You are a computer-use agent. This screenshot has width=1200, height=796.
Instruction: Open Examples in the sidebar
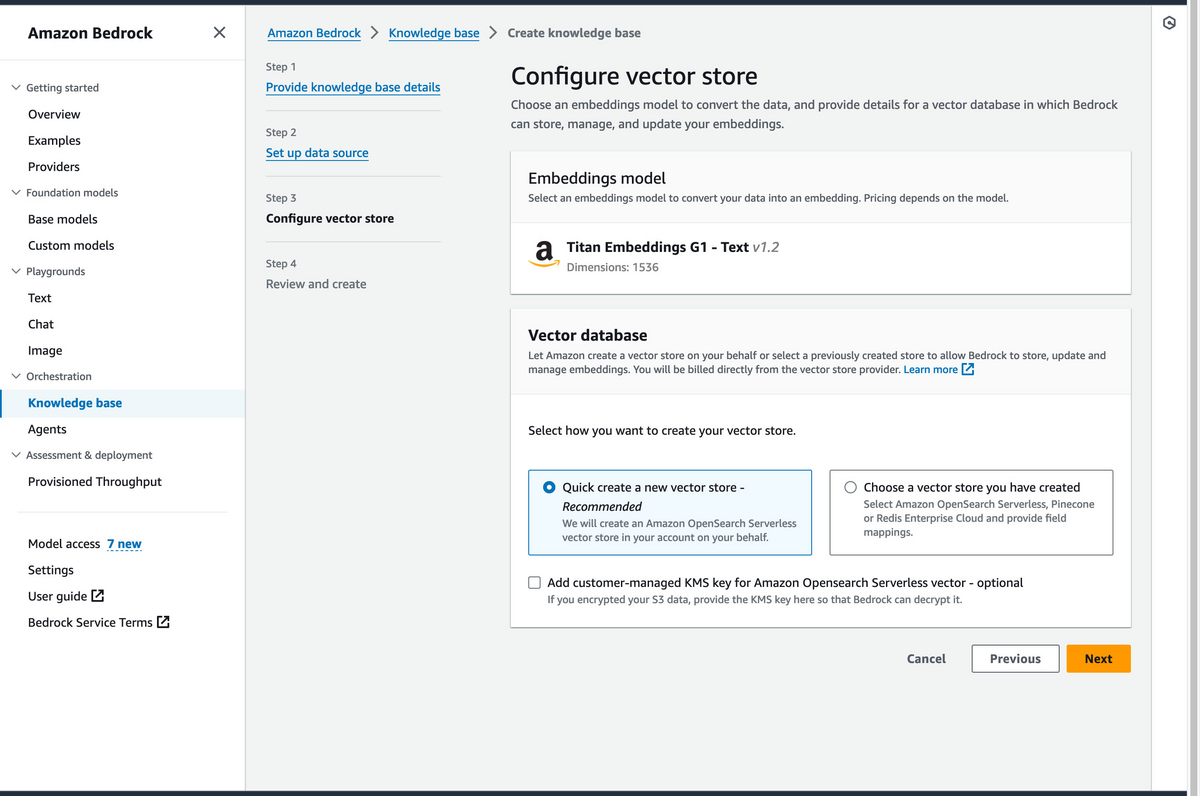[54, 141]
